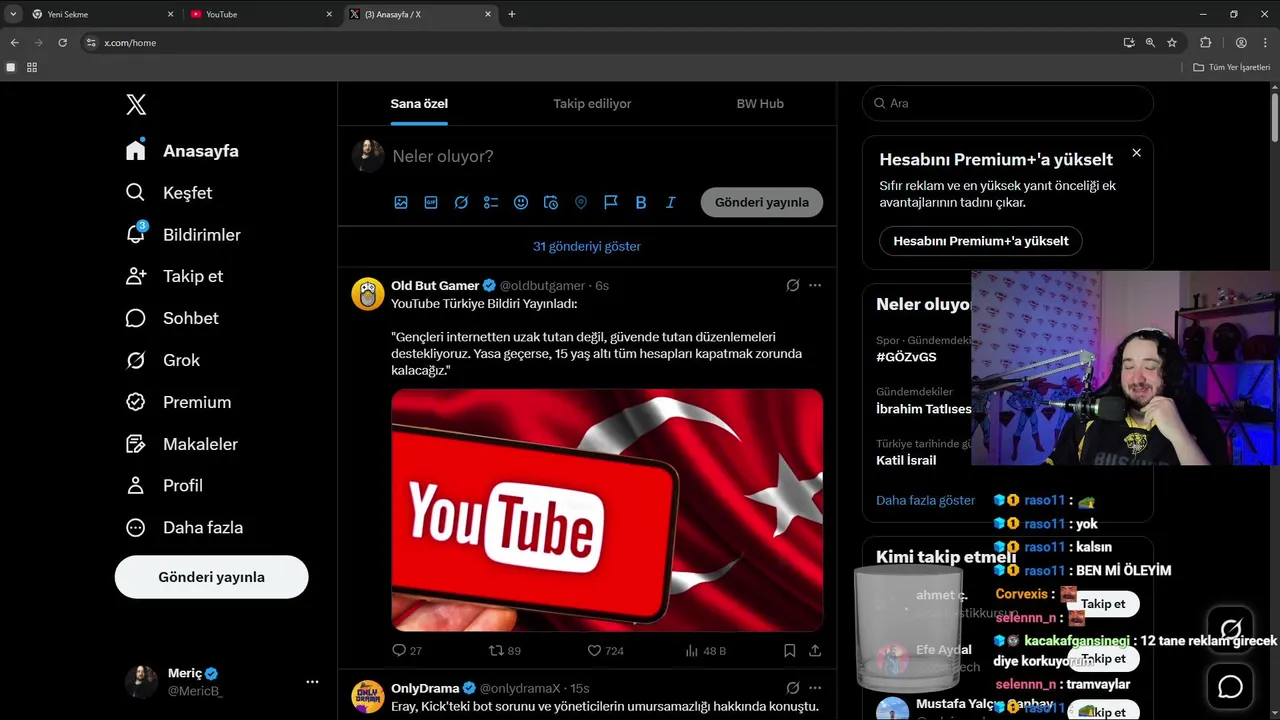The width and height of the screenshot is (1280, 720).
Task: Bookmark this page star icon
Action: [x=1172, y=43]
